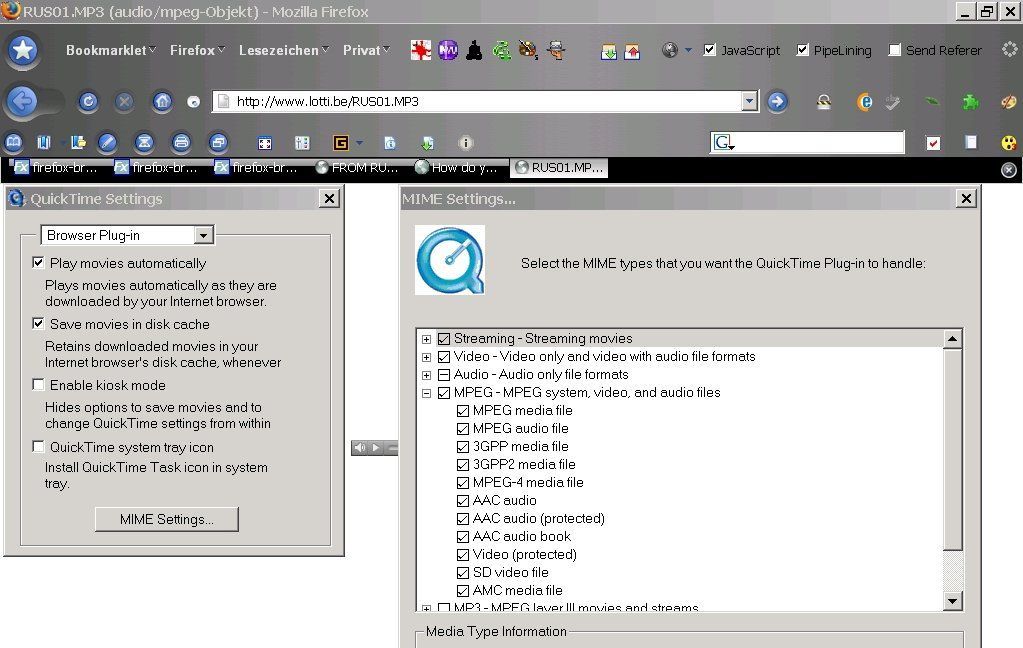Open the dropdown beside the G icon
Viewport: 1023px width, 648px height.
coord(359,143)
